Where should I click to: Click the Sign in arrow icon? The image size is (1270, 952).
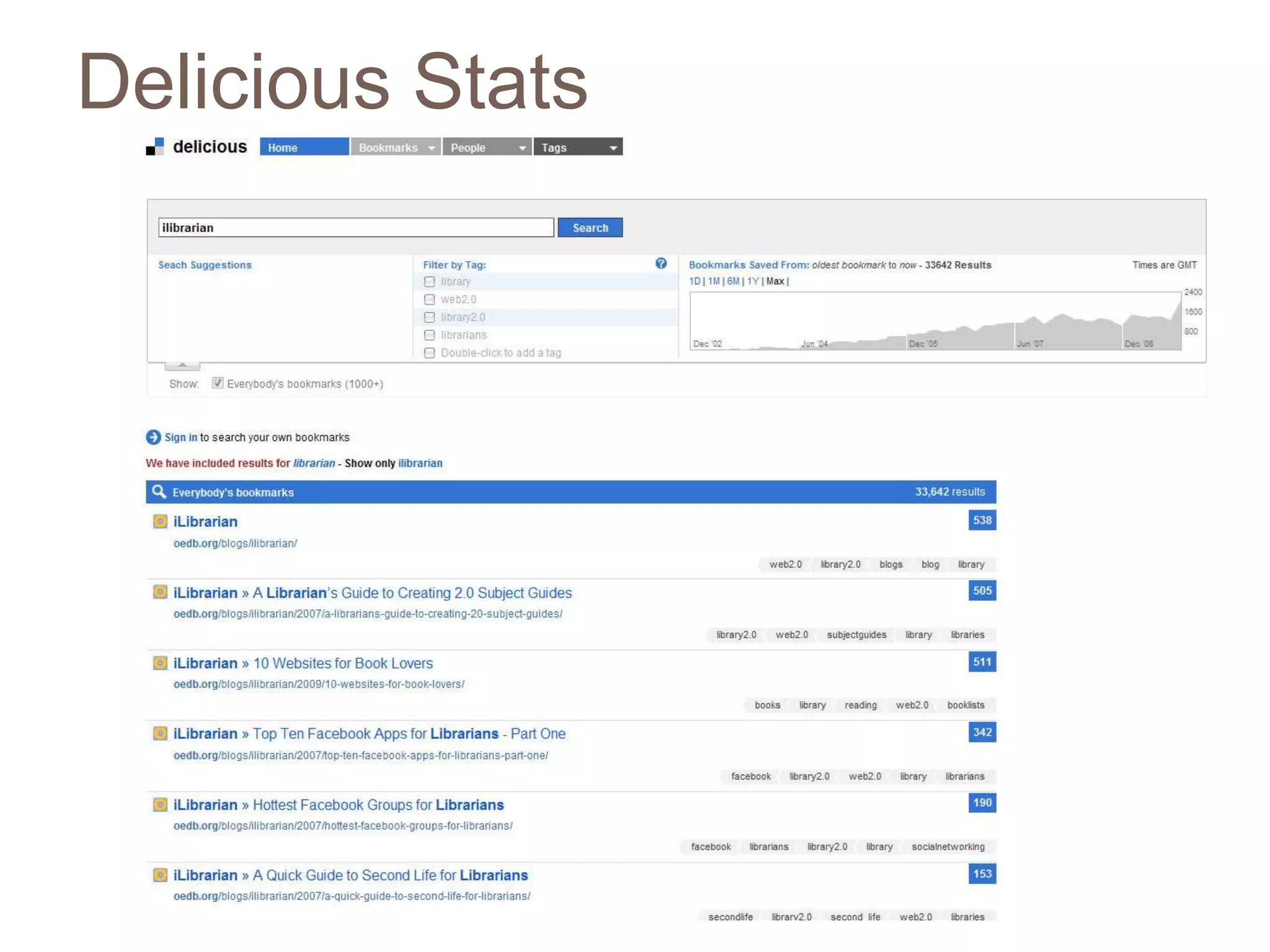[153, 437]
